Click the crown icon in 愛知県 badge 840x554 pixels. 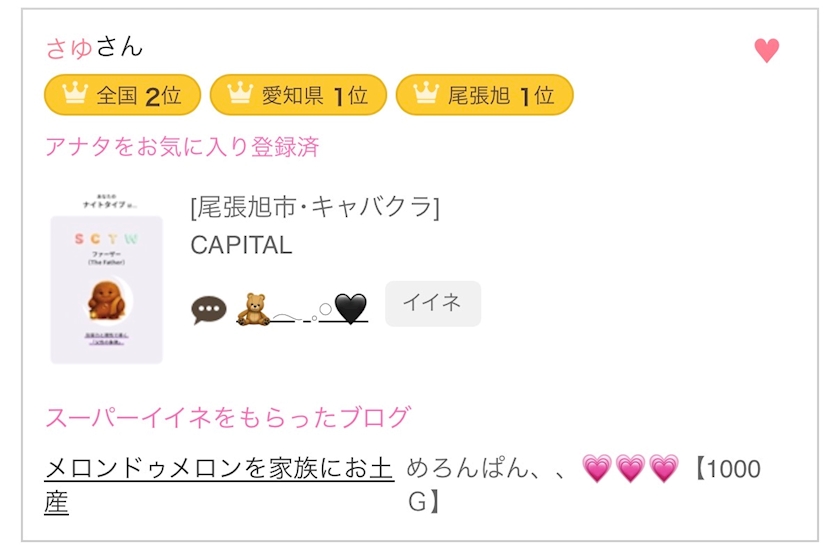point(240,95)
